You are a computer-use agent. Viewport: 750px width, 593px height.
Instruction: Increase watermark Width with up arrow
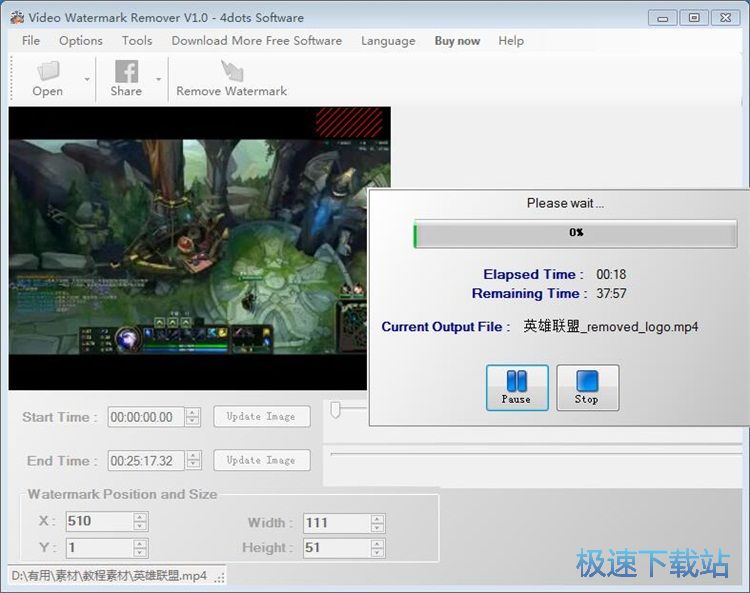[377, 518]
